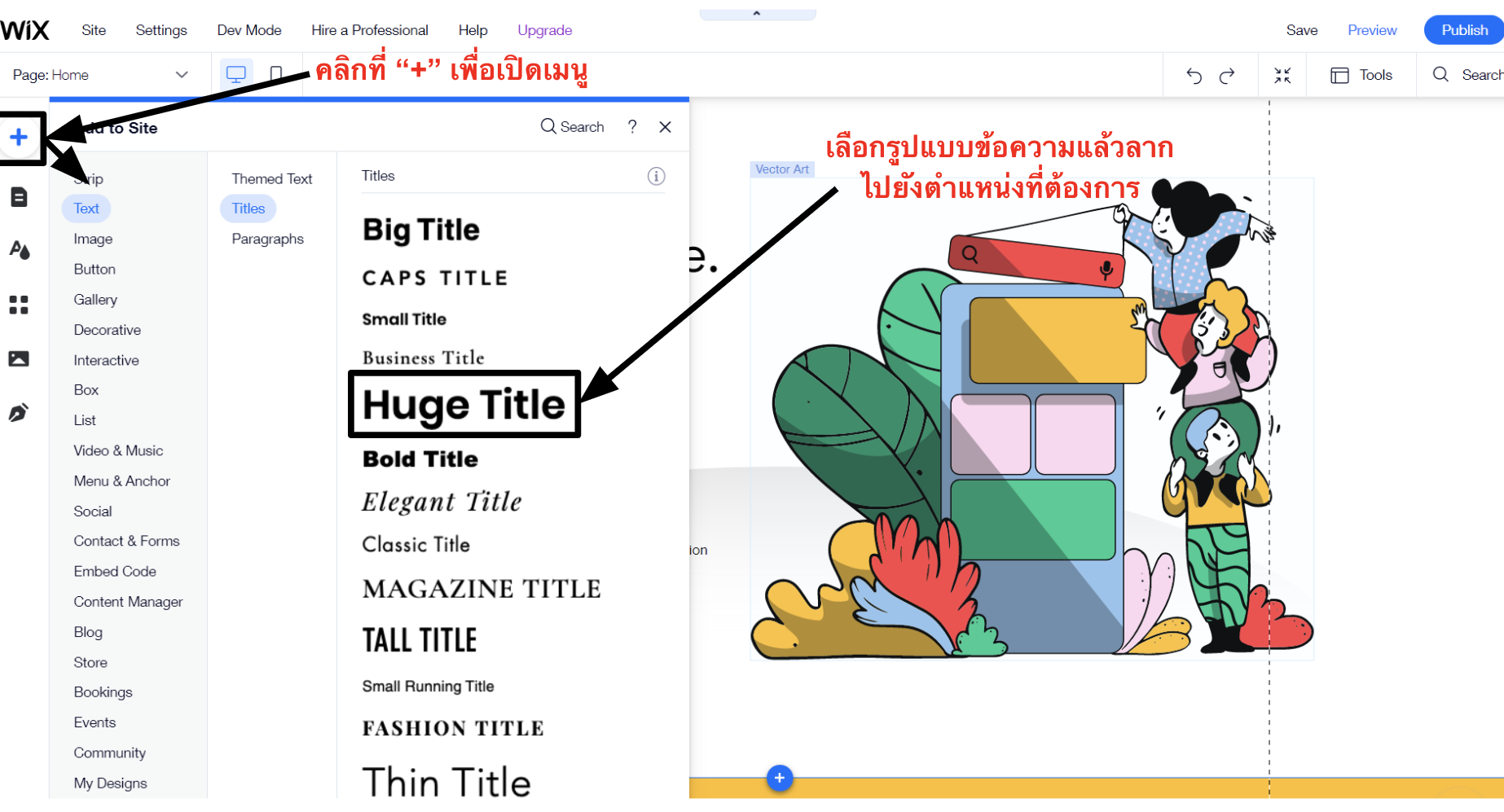Switch to desktop view icon
Image resolution: width=1504 pixels, height=812 pixels.
coord(236,74)
